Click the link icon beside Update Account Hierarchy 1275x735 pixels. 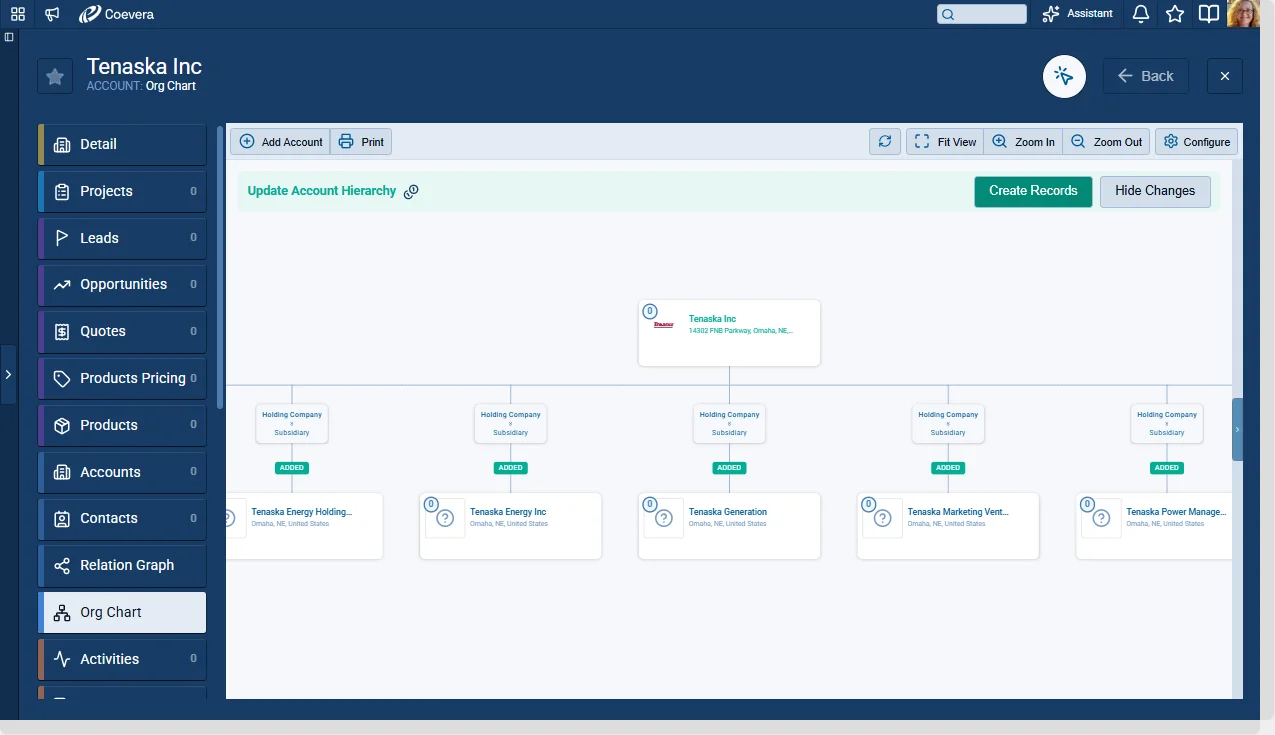[411, 191]
